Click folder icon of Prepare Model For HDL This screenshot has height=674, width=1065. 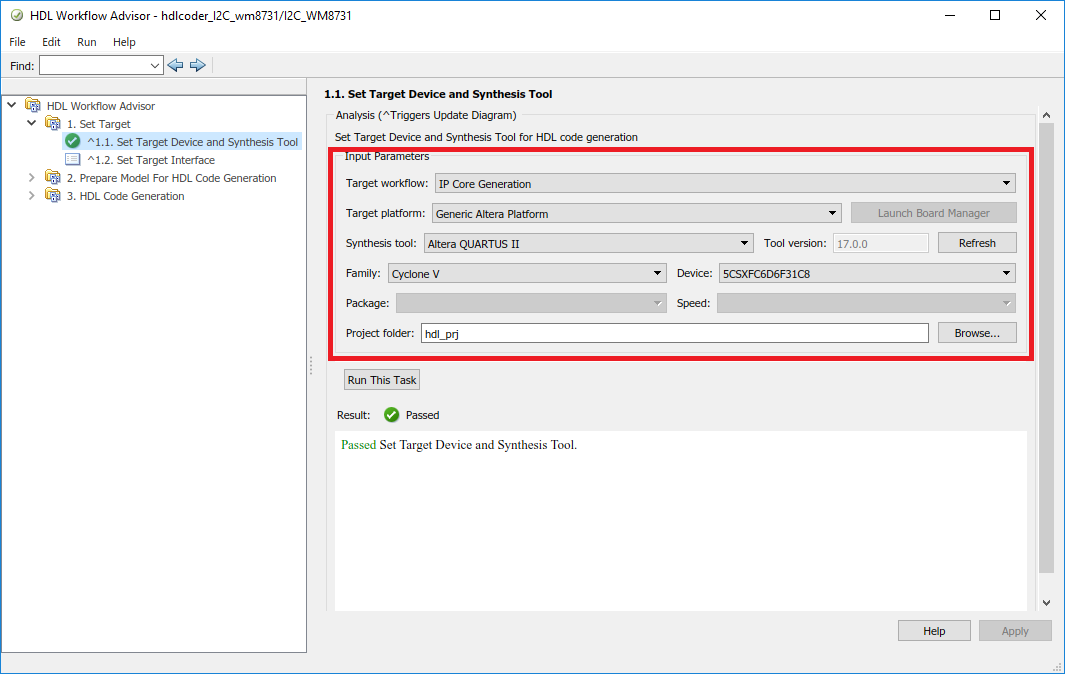click(52, 177)
